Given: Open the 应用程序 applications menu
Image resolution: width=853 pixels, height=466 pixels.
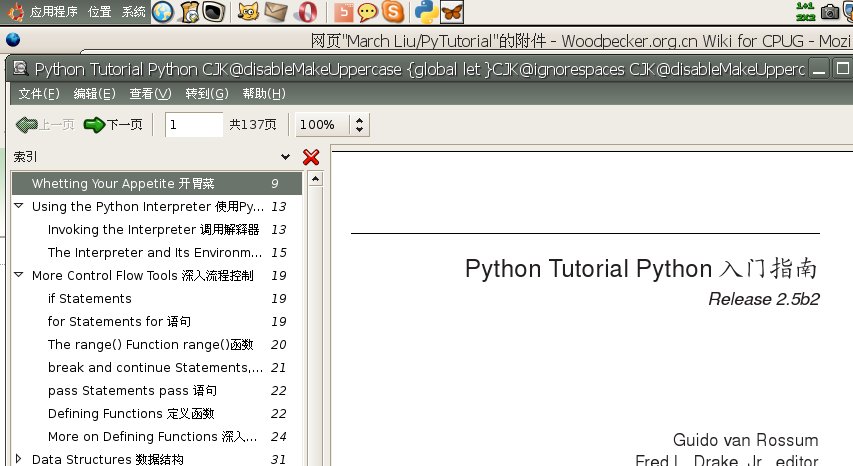Looking at the screenshot, I should [54, 12].
